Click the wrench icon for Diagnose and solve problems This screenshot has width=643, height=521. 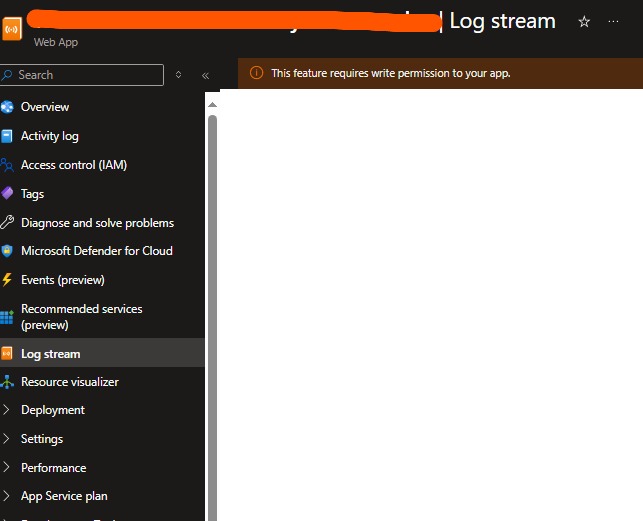(x=7, y=222)
